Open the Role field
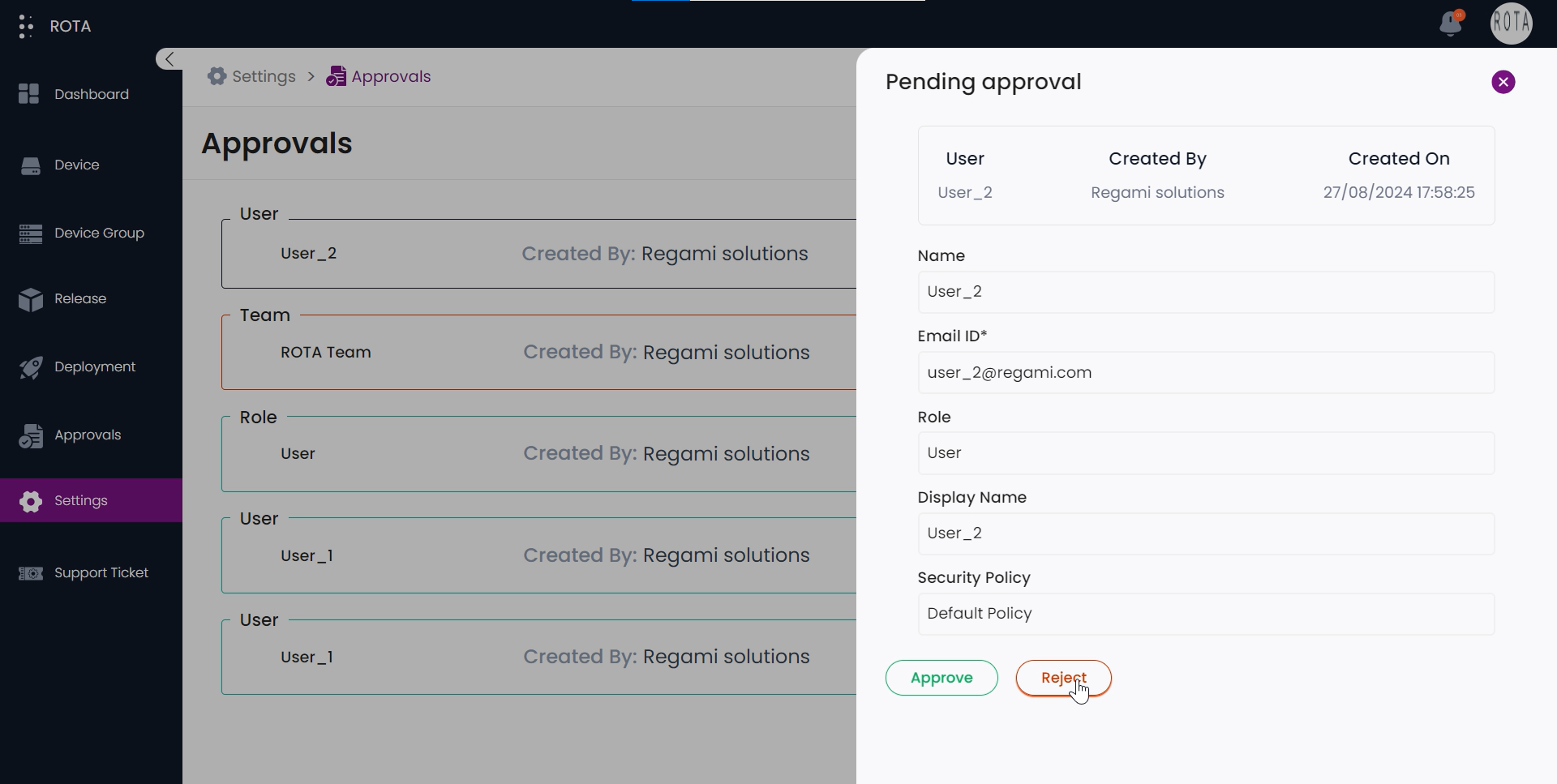This screenshot has width=1557, height=784. tap(1205, 453)
